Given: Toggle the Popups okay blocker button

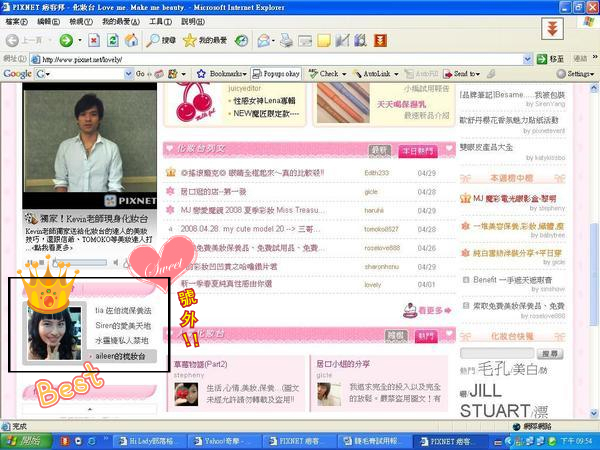Looking at the screenshot, I should [x=276, y=73].
